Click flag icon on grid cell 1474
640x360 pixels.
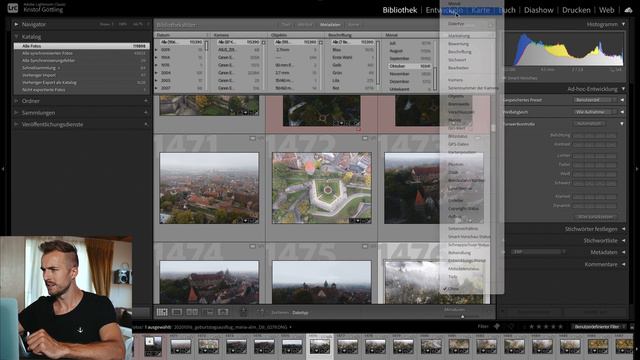[x=252, y=247]
